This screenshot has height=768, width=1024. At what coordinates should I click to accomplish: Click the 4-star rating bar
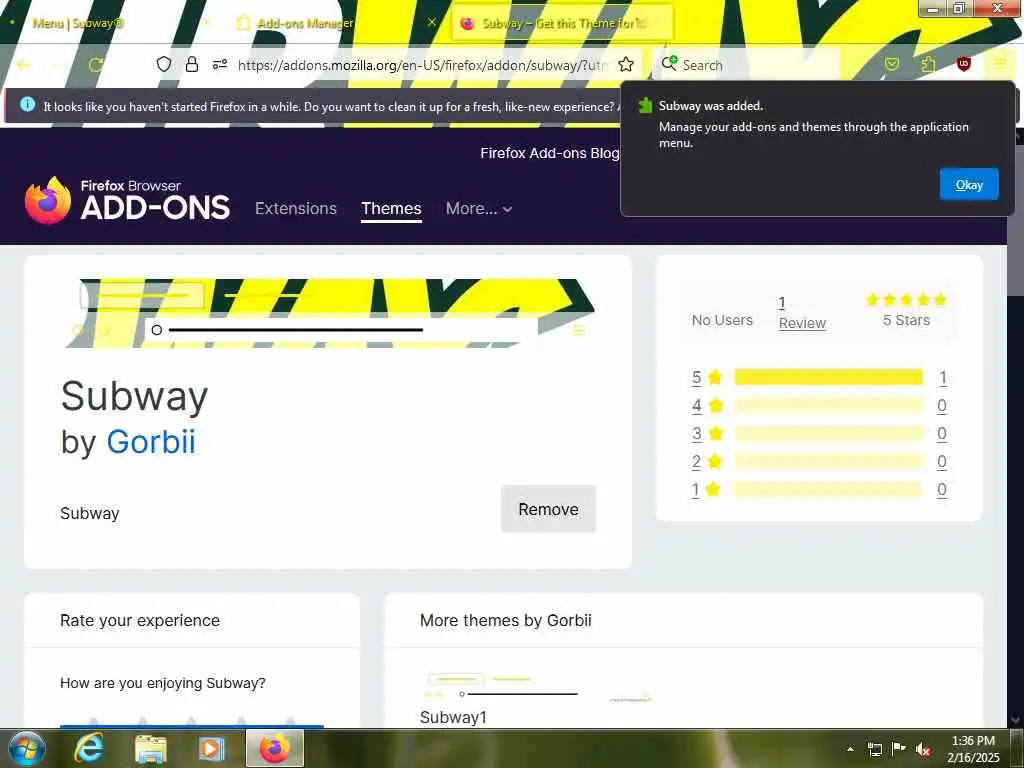(x=829, y=405)
